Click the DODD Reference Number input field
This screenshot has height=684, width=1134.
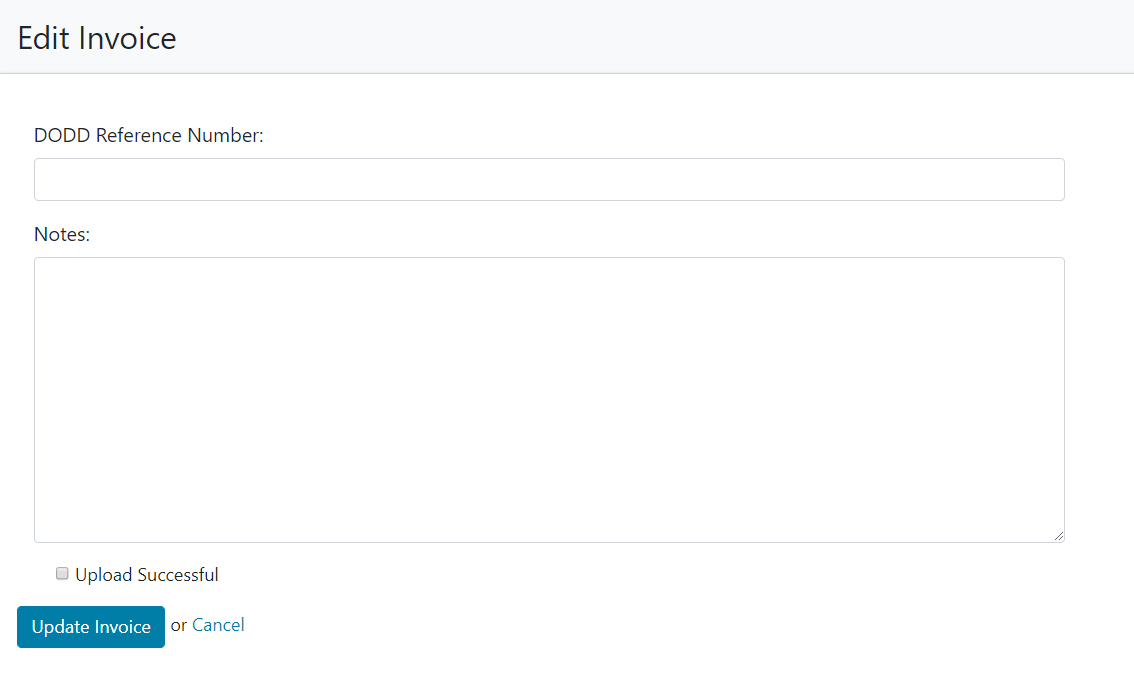point(549,179)
